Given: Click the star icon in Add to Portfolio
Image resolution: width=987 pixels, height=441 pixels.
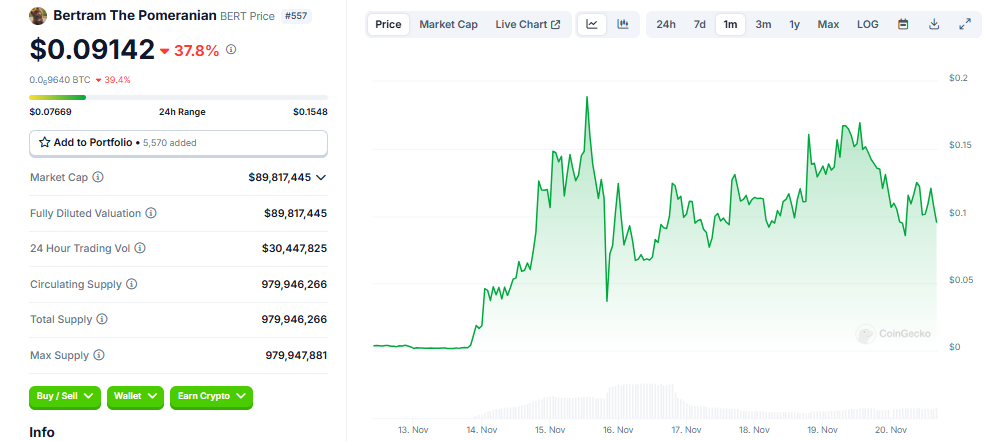Looking at the screenshot, I should 45,143.
